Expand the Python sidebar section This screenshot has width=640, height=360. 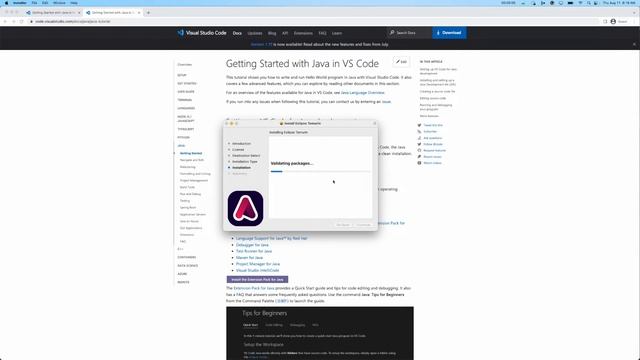183,137
